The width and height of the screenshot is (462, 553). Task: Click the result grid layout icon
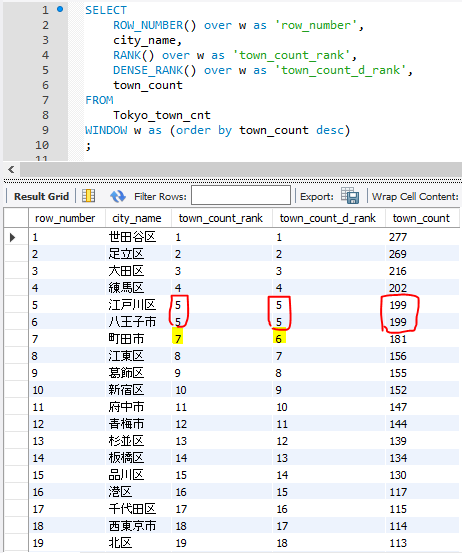89,196
